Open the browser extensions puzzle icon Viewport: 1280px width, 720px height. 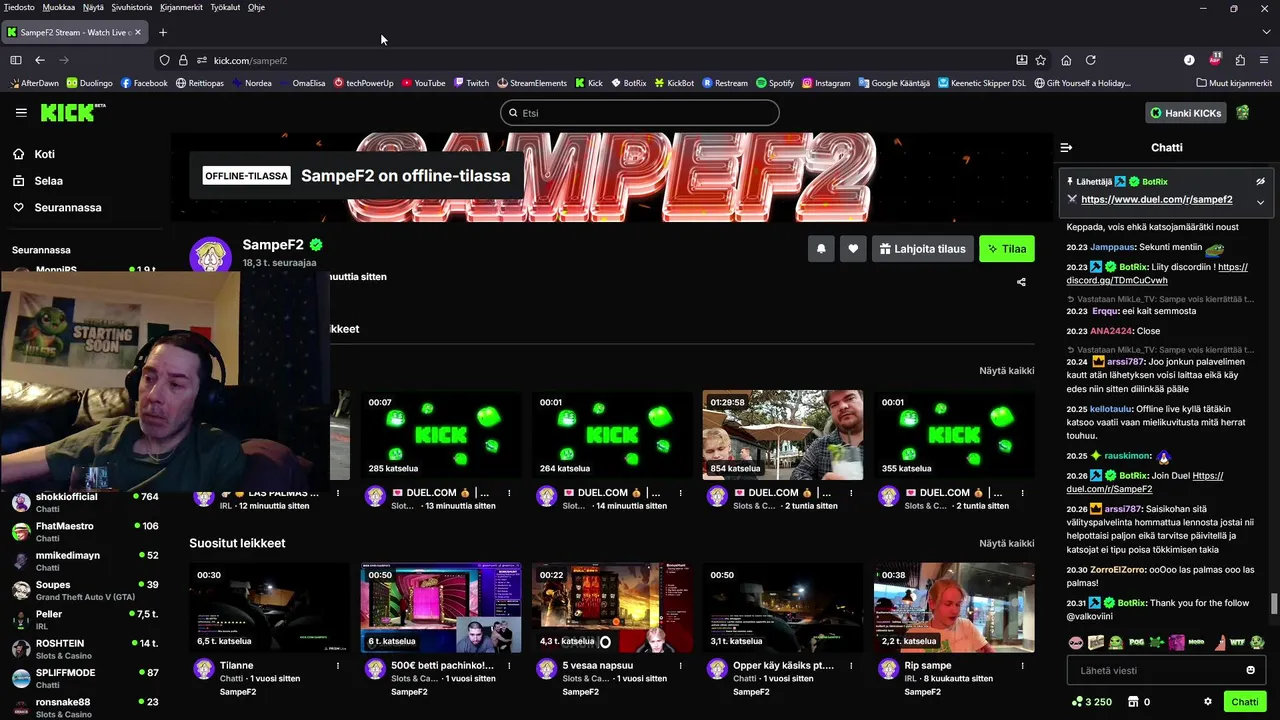pyautogui.click(x=1240, y=60)
